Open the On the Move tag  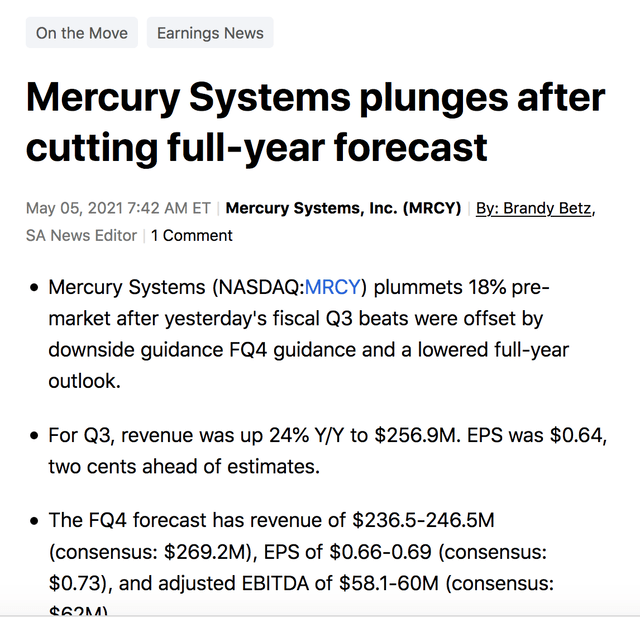[82, 33]
